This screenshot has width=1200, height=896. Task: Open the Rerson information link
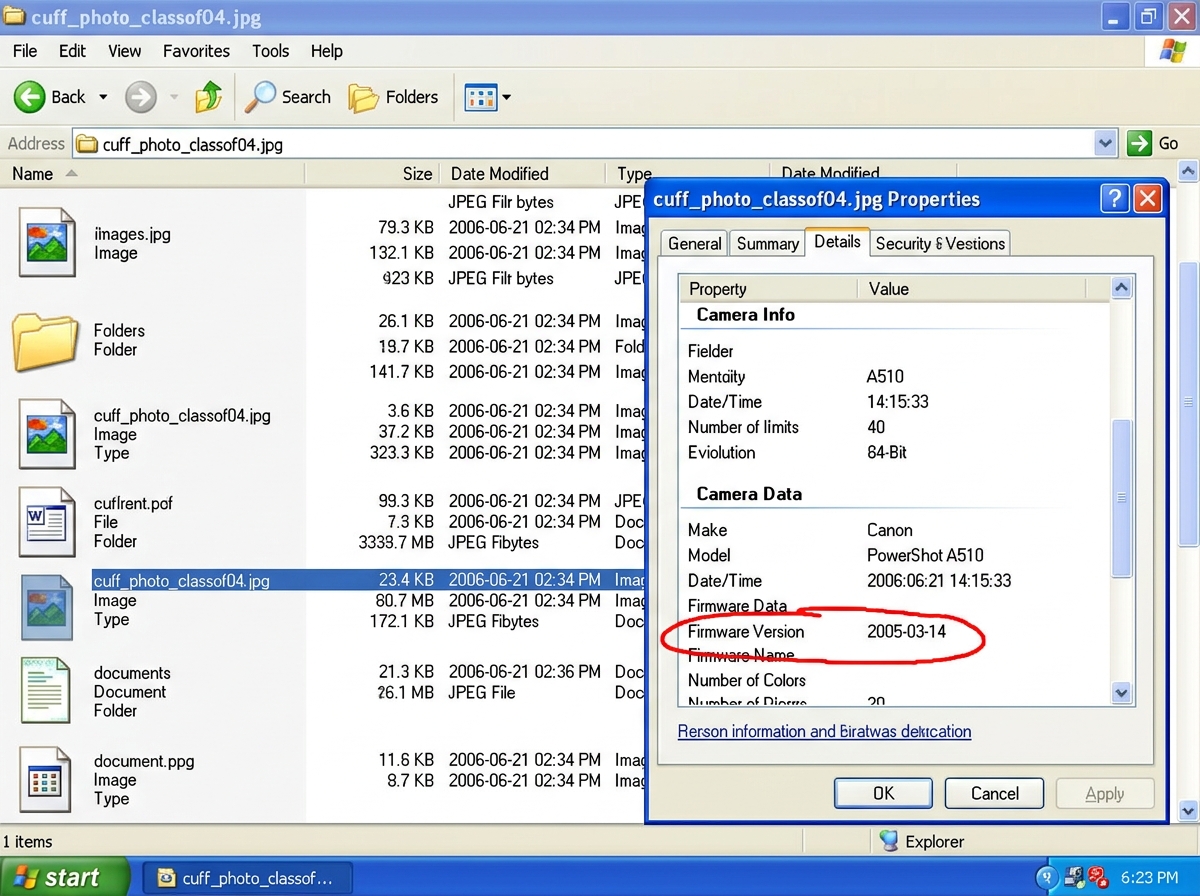point(824,731)
